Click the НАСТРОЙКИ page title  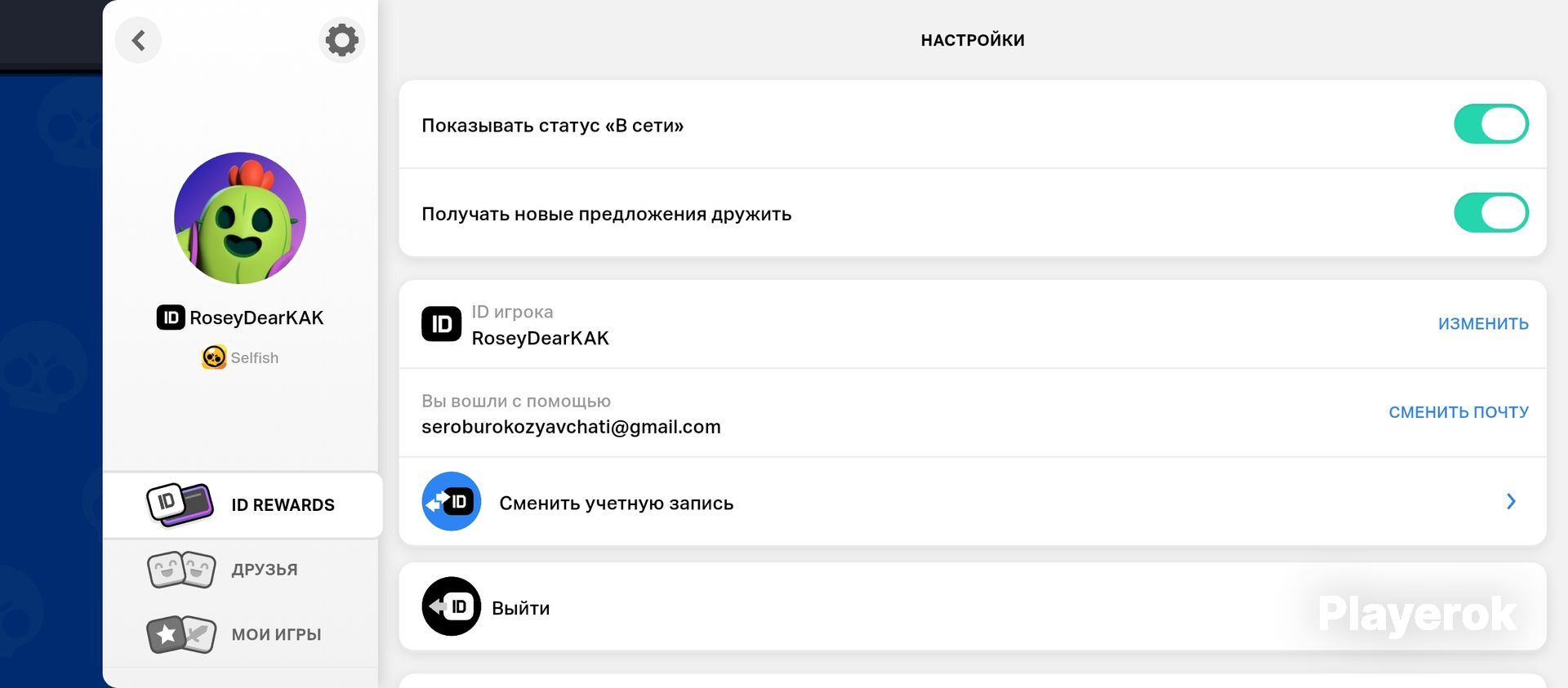(973, 40)
